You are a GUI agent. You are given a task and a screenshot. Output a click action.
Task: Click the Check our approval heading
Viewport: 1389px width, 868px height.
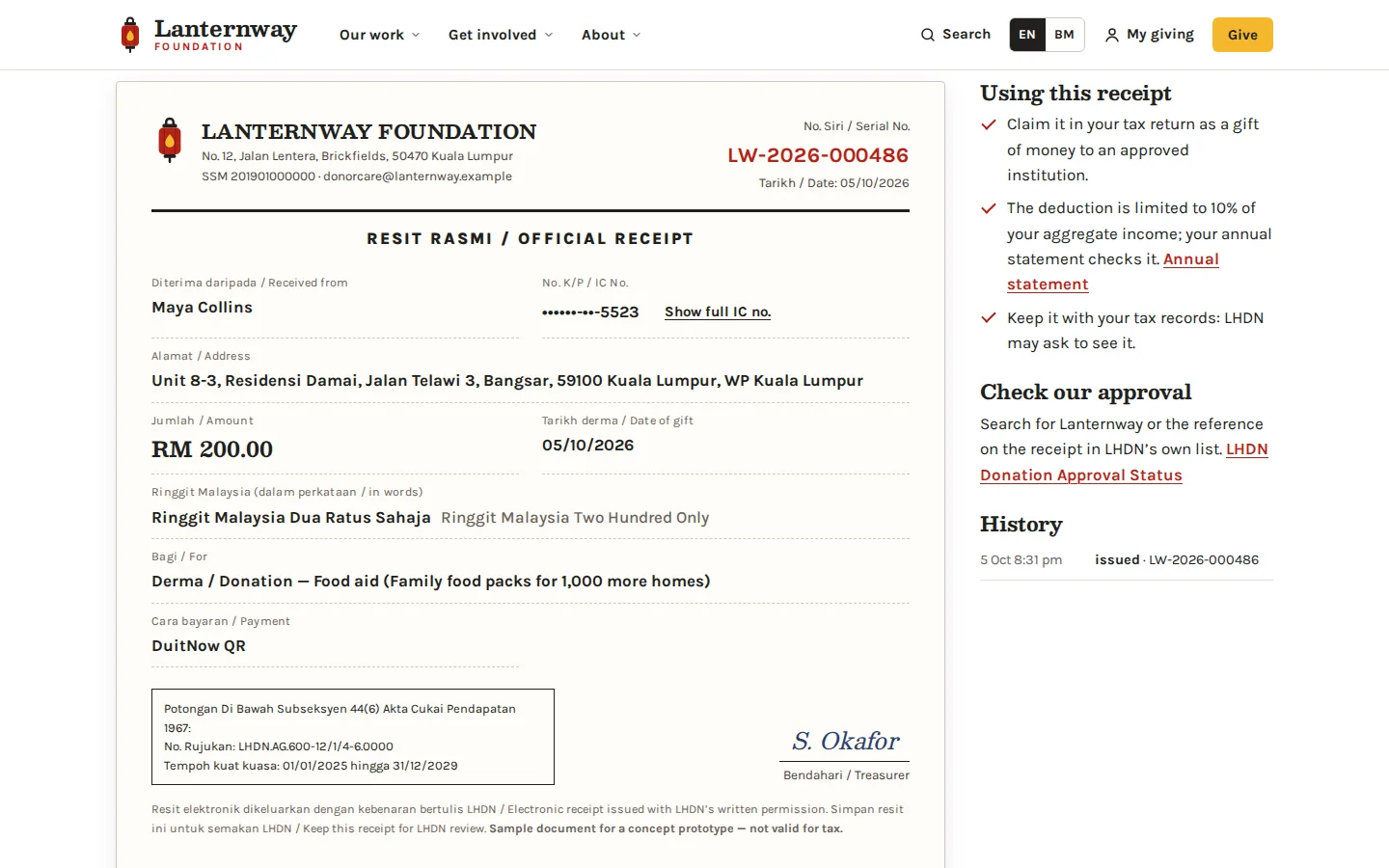pyautogui.click(x=1086, y=393)
